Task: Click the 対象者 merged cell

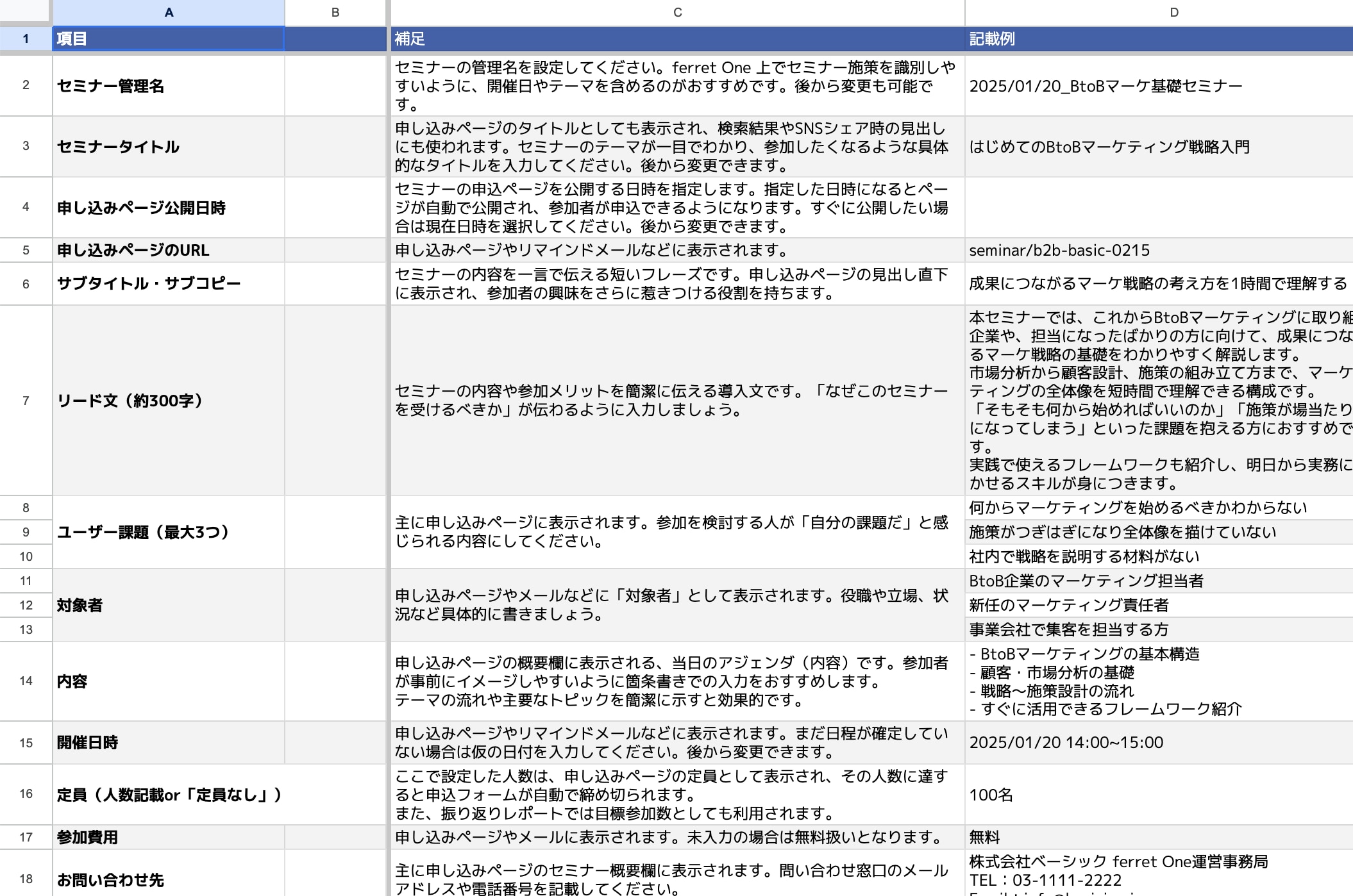Action: [168, 605]
